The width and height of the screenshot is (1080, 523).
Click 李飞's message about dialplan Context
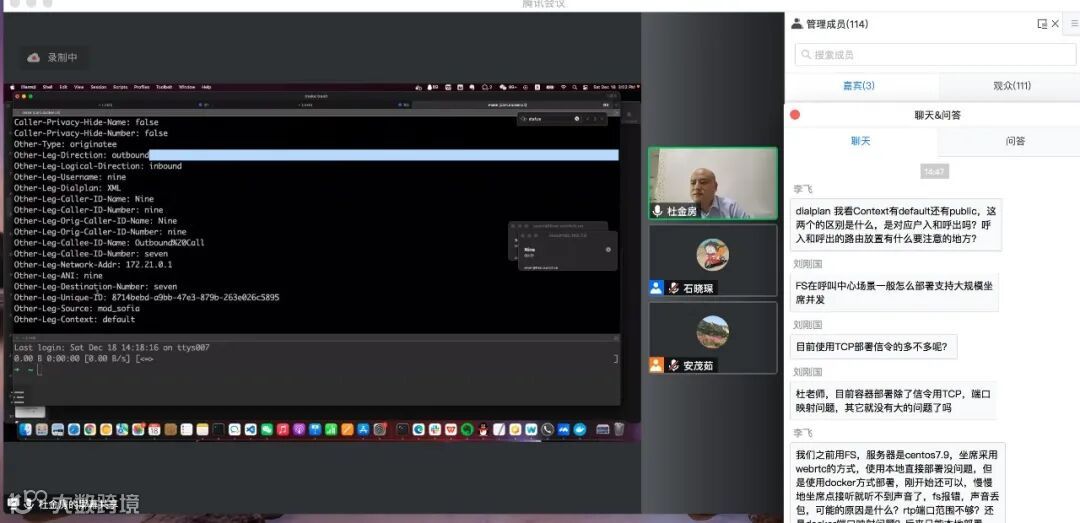[896, 225]
